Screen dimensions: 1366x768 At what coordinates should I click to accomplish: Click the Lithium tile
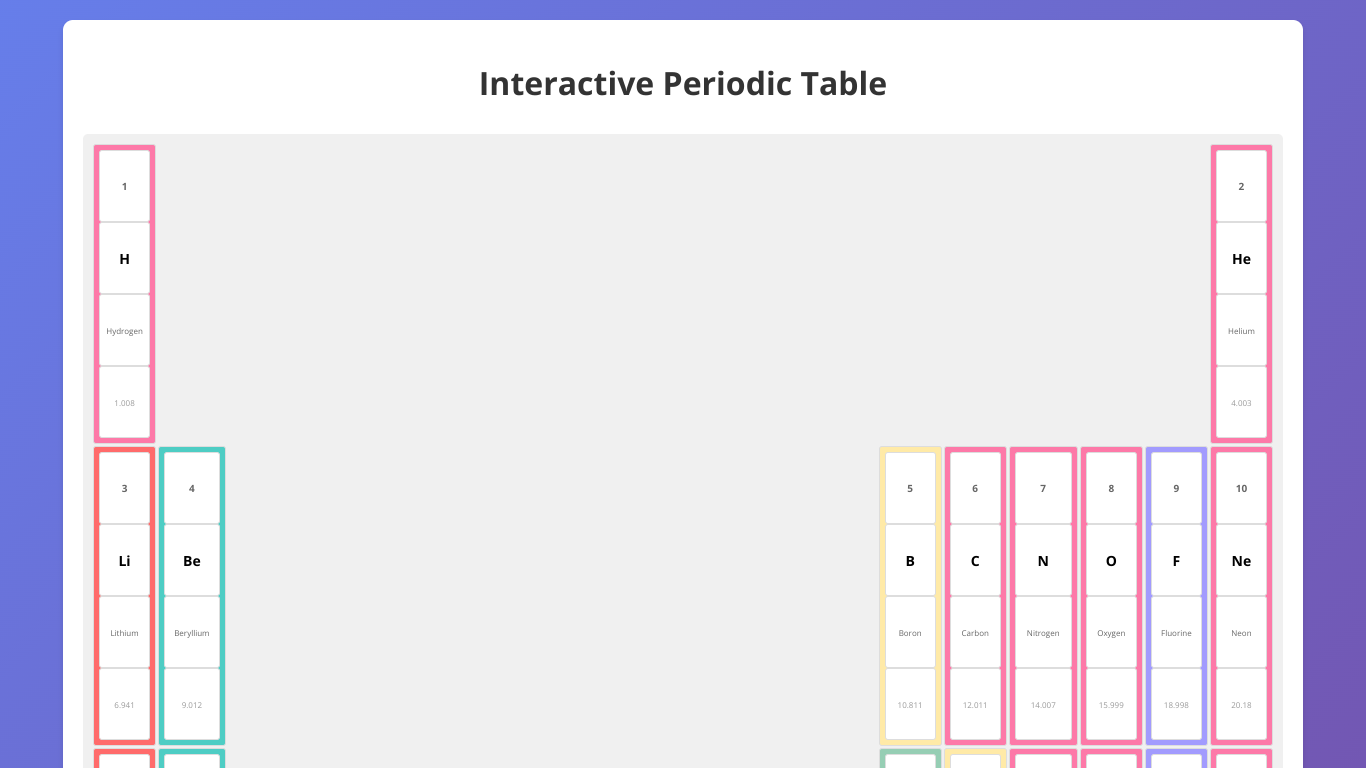pyautogui.click(x=124, y=595)
